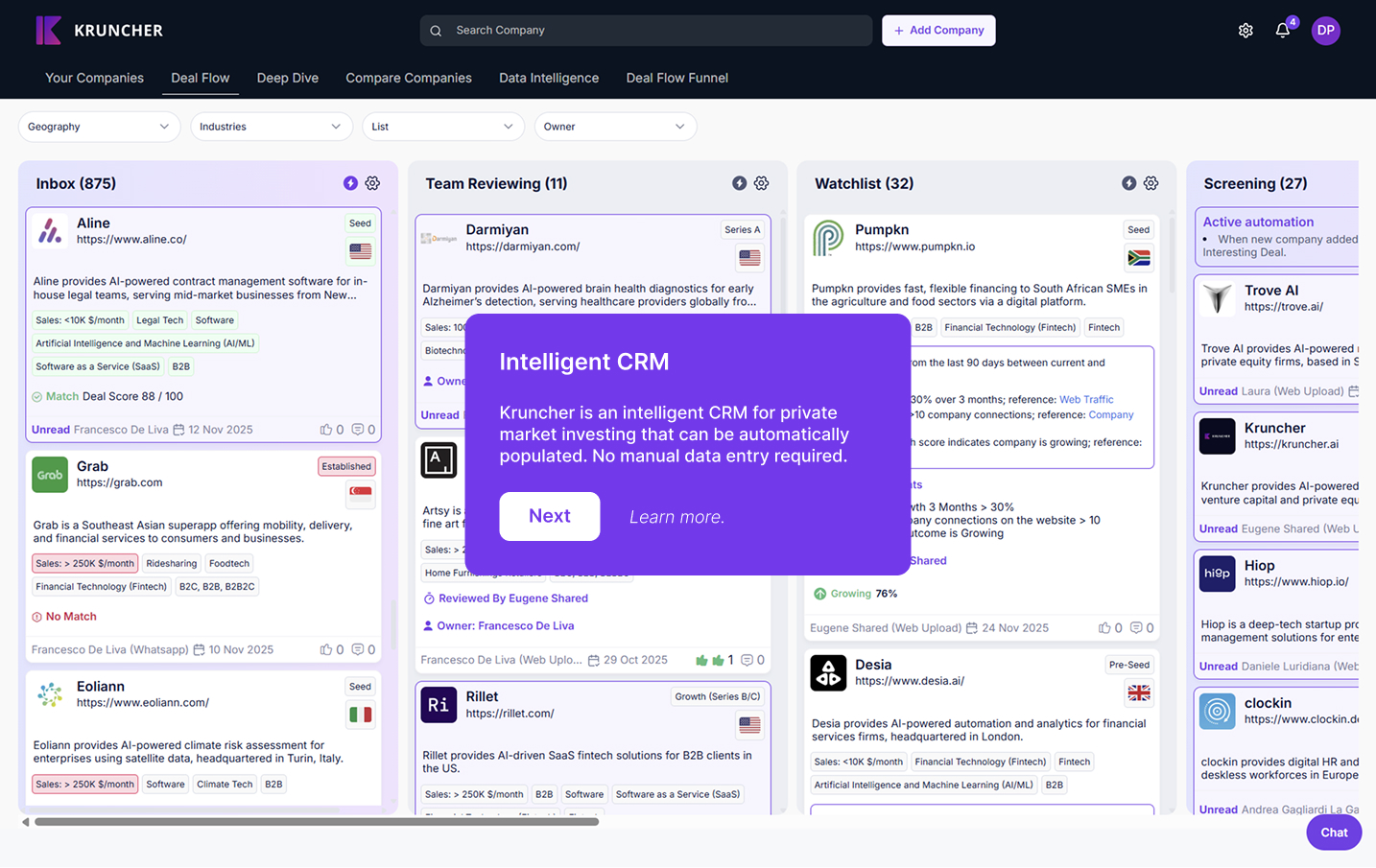Click the Kruncher logo icon
1376x868 pixels.
pyautogui.click(x=48, y=30)
